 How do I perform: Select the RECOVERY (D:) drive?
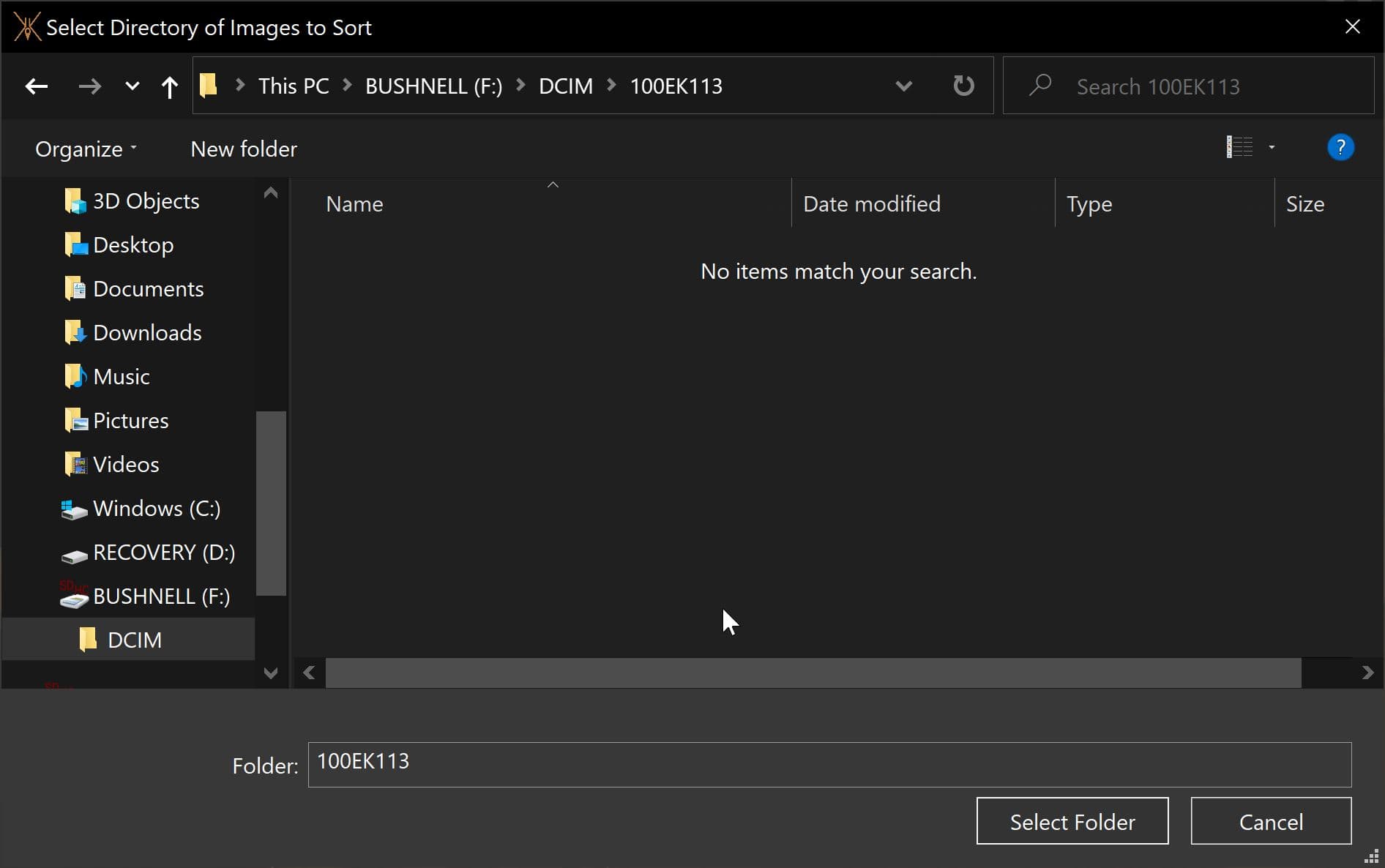coord(164,552)
